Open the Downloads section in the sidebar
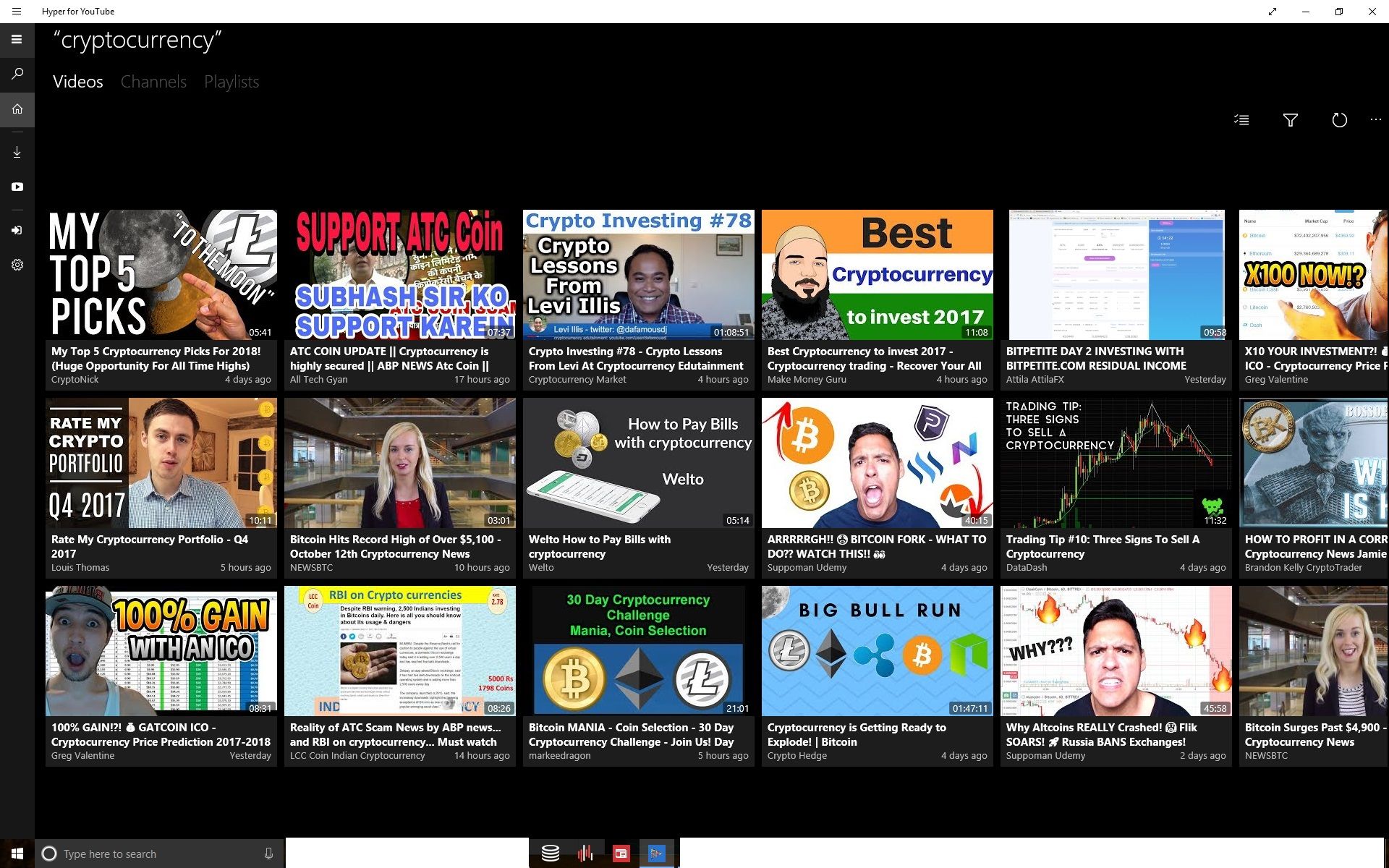The image size is (1389, 868). (x=17, y=152)
